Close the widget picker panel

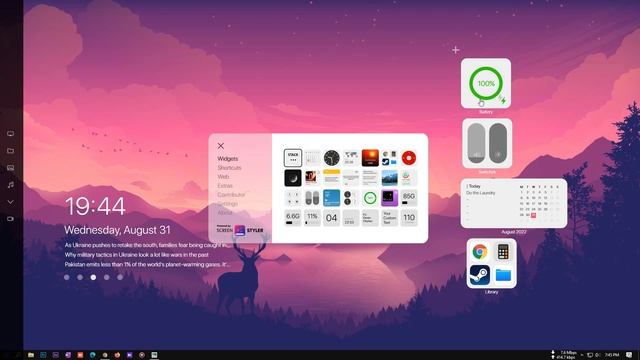tap(221, 146)
